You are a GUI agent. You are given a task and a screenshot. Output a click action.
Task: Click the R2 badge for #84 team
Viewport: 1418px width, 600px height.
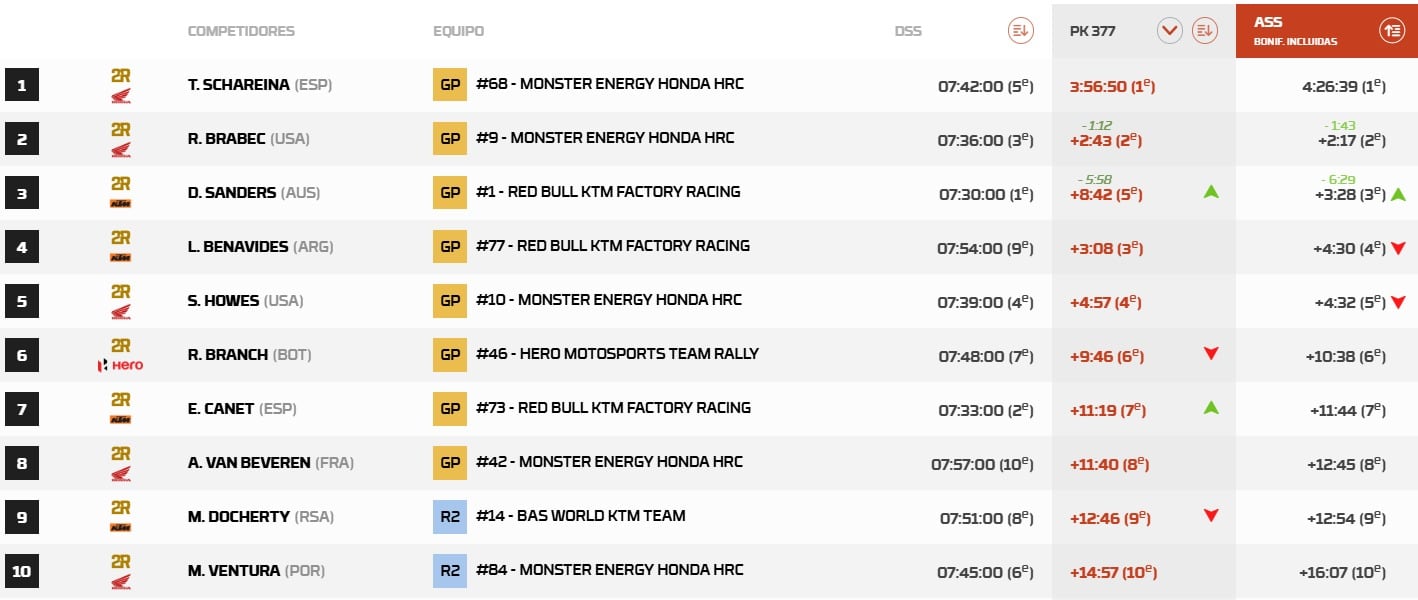pyautogui.click(x=450, y=571)
